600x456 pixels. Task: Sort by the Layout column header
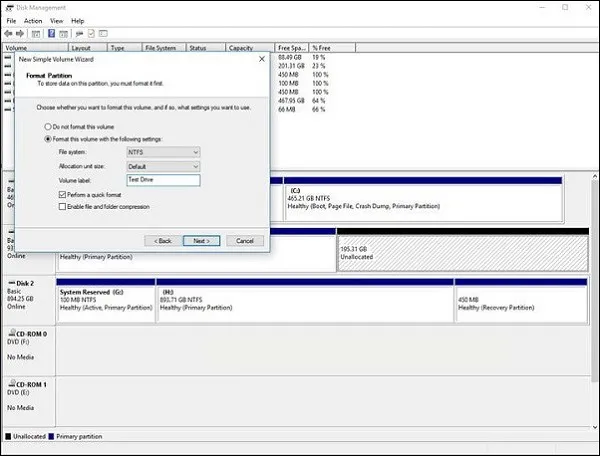[88, 48]
